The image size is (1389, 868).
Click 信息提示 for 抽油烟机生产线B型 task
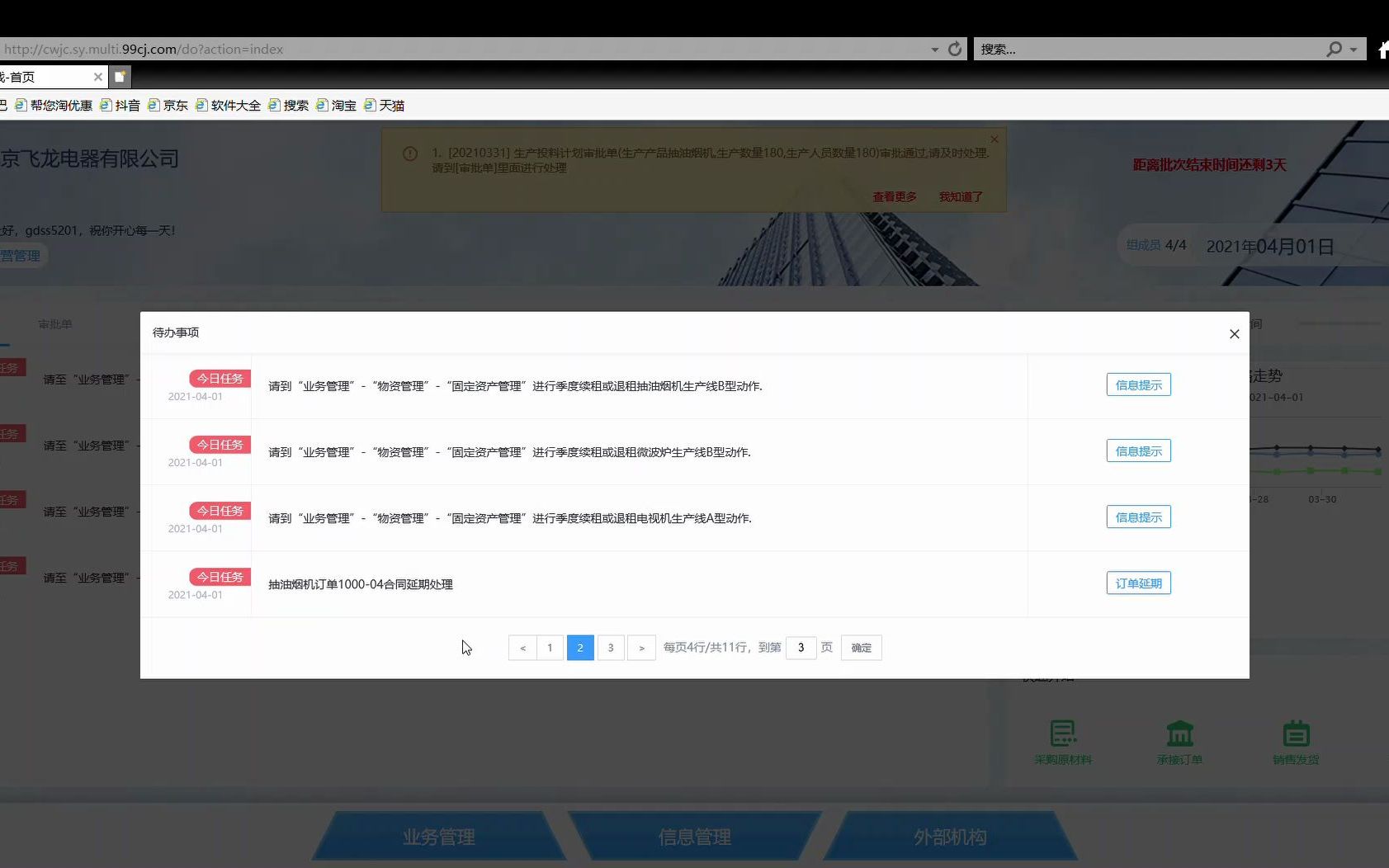[1138, 384]
